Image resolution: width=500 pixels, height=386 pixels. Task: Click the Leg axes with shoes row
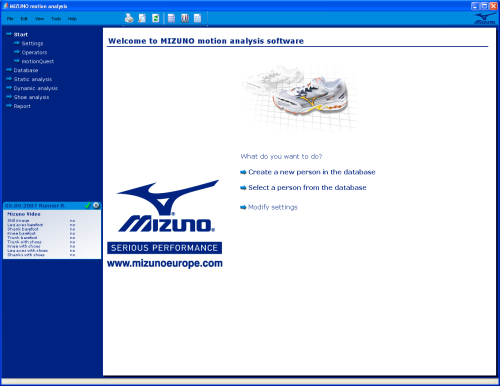click(x=41, y=250)
